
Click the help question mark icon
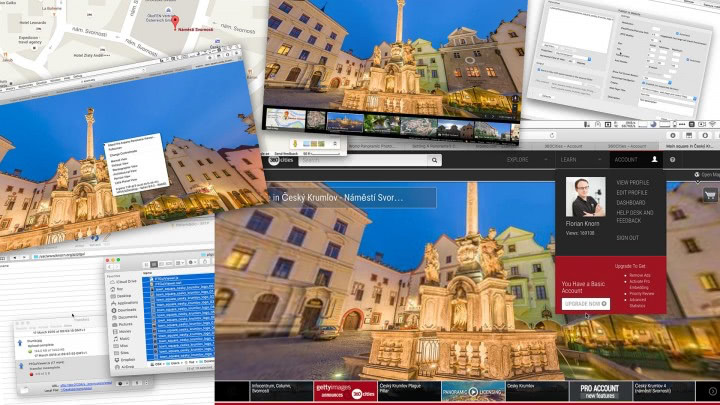pyautogui.click(x=673, y=159)
